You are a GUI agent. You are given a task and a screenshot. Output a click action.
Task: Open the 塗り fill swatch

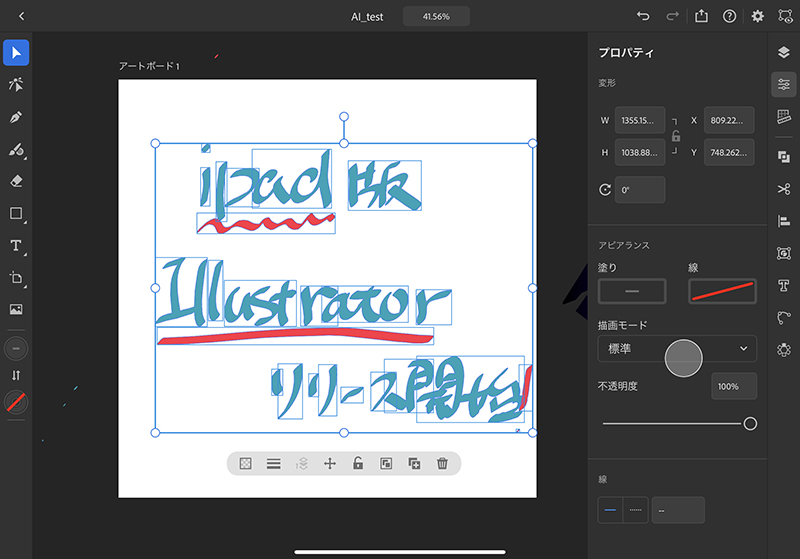632,291
